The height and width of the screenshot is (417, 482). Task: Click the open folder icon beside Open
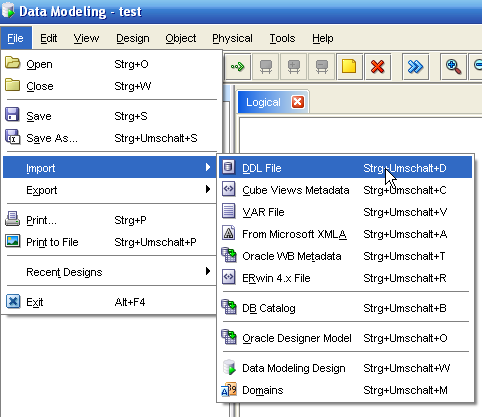(x=13, y=62)
